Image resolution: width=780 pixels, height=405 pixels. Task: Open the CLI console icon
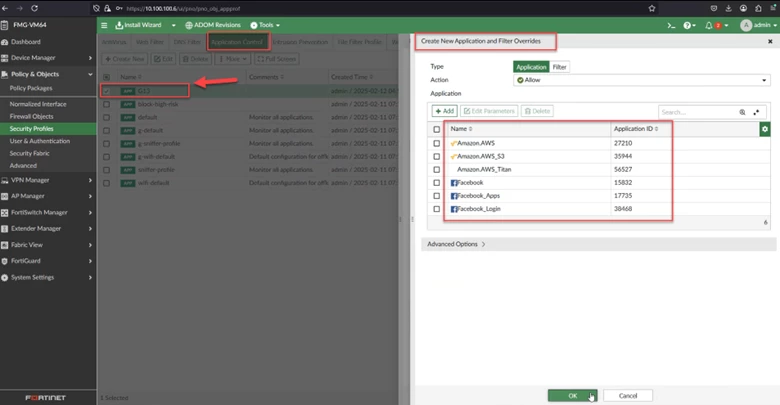pyautogui.click(x=671, y=25)
